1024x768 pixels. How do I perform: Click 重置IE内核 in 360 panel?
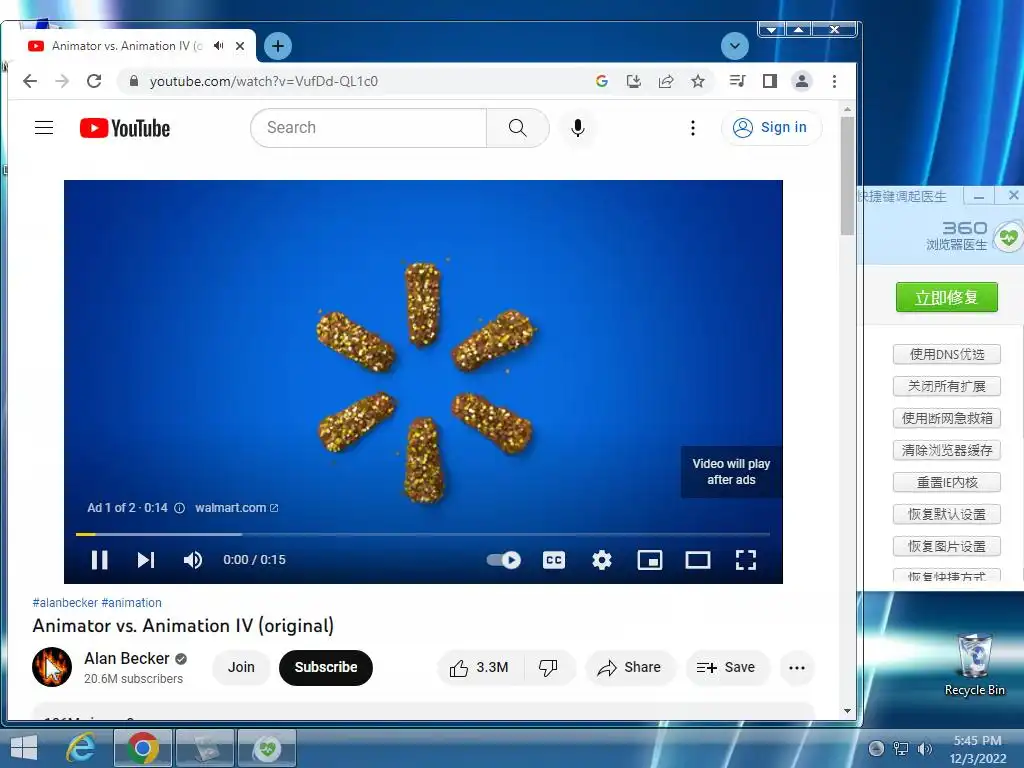946,482
